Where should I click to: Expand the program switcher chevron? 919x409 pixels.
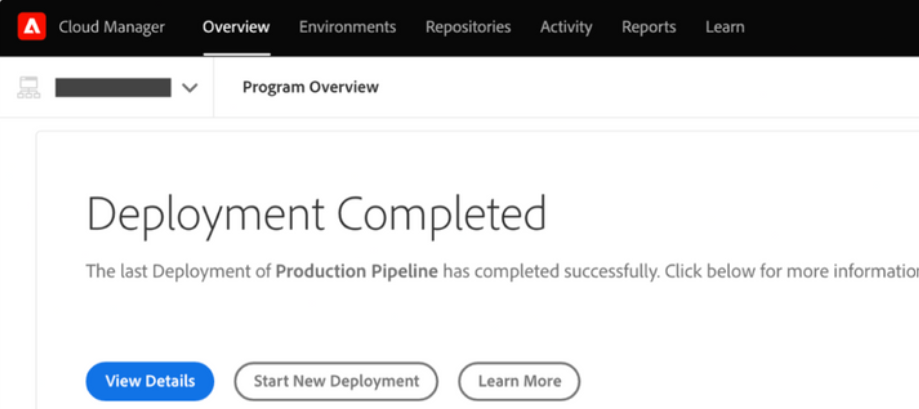point(190,88)
